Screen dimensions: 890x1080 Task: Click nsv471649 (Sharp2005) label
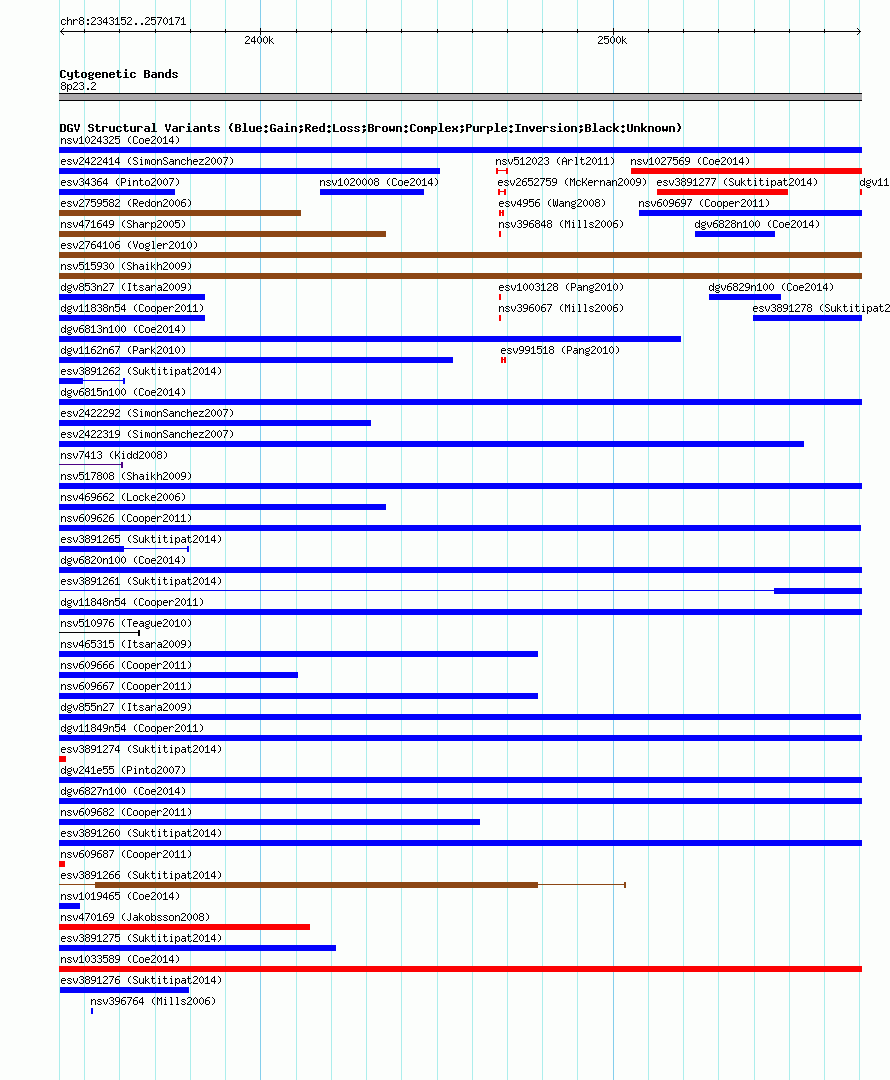(x=123, y=225)
